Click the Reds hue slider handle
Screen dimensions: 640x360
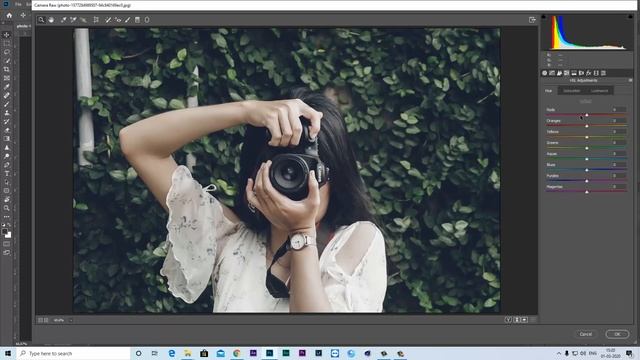587,115
